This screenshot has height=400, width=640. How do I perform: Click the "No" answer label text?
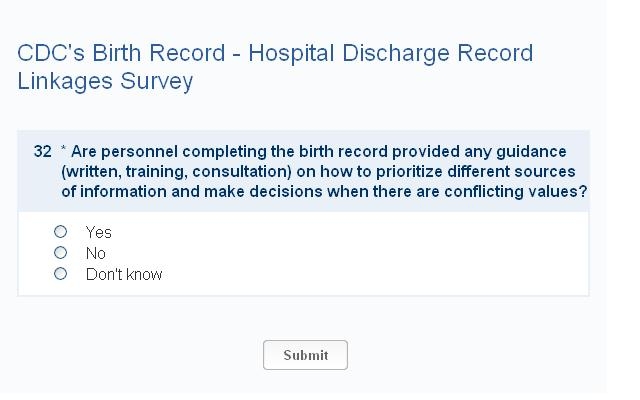(96, 254)
